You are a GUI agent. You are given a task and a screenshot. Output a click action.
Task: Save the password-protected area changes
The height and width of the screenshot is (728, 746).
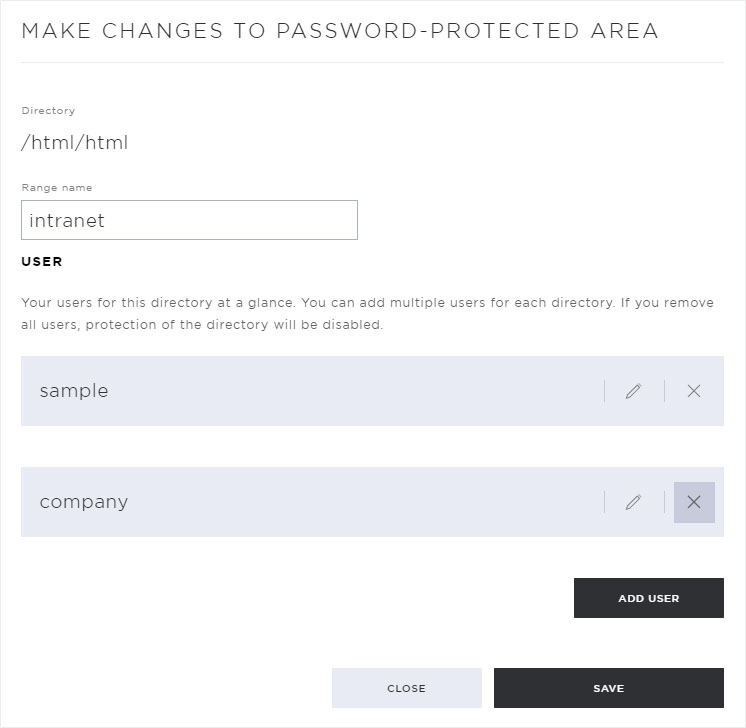pos(609,688)
